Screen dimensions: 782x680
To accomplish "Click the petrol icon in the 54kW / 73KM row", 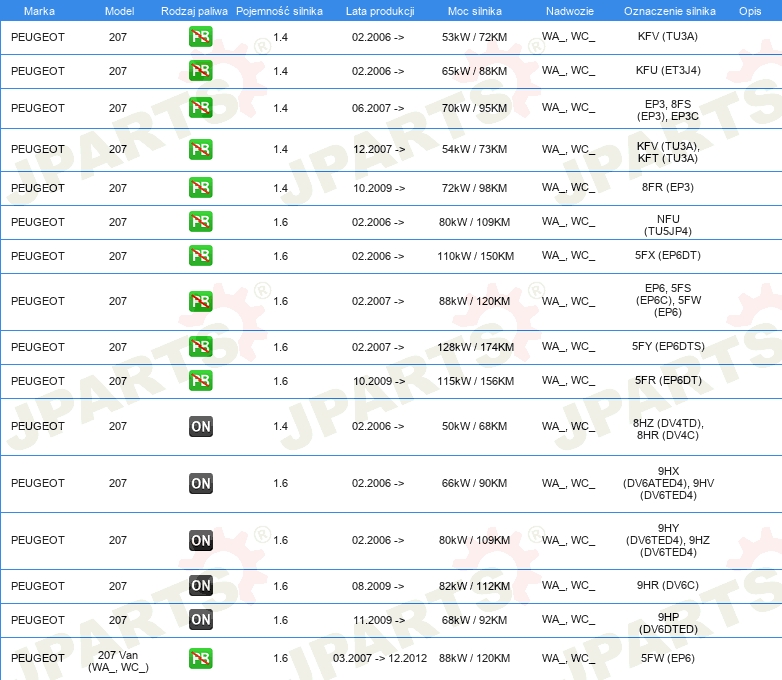I will pos(200,149).
